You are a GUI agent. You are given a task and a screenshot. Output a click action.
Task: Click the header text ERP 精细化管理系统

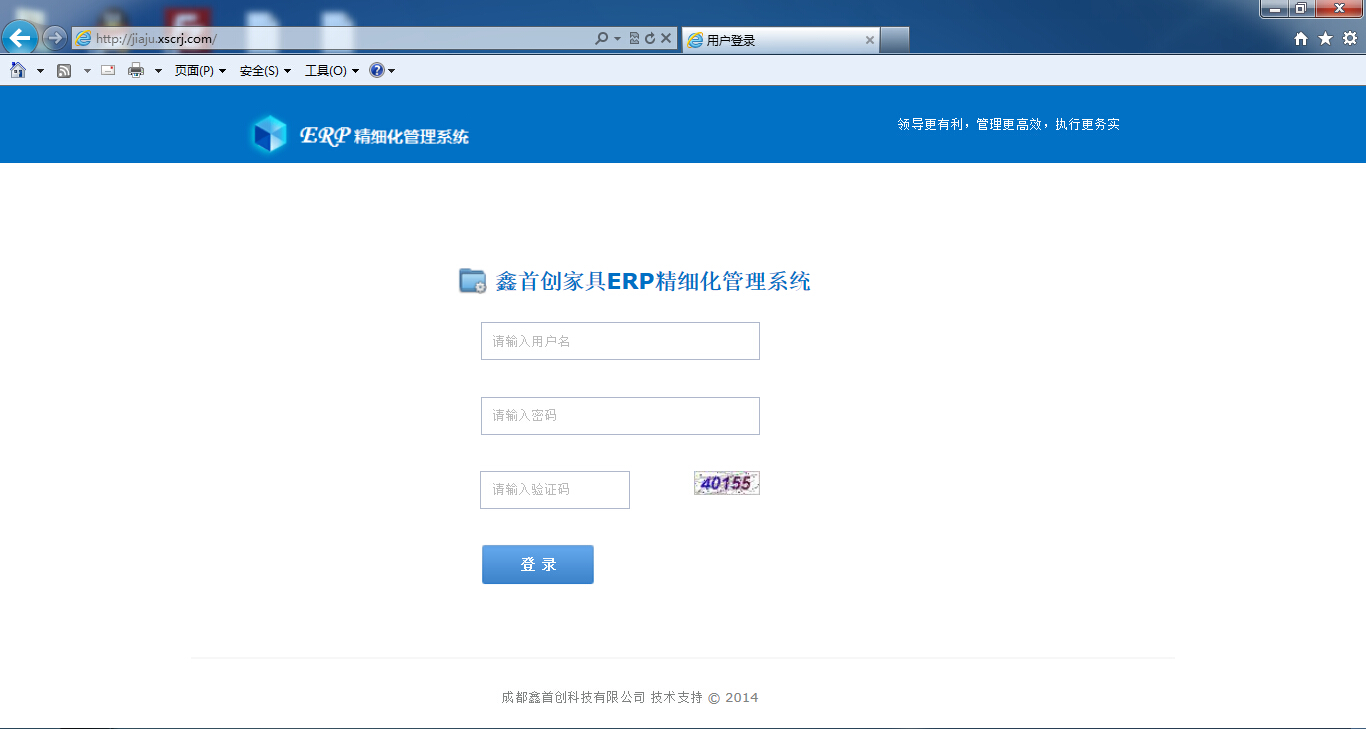click(384, 136)
